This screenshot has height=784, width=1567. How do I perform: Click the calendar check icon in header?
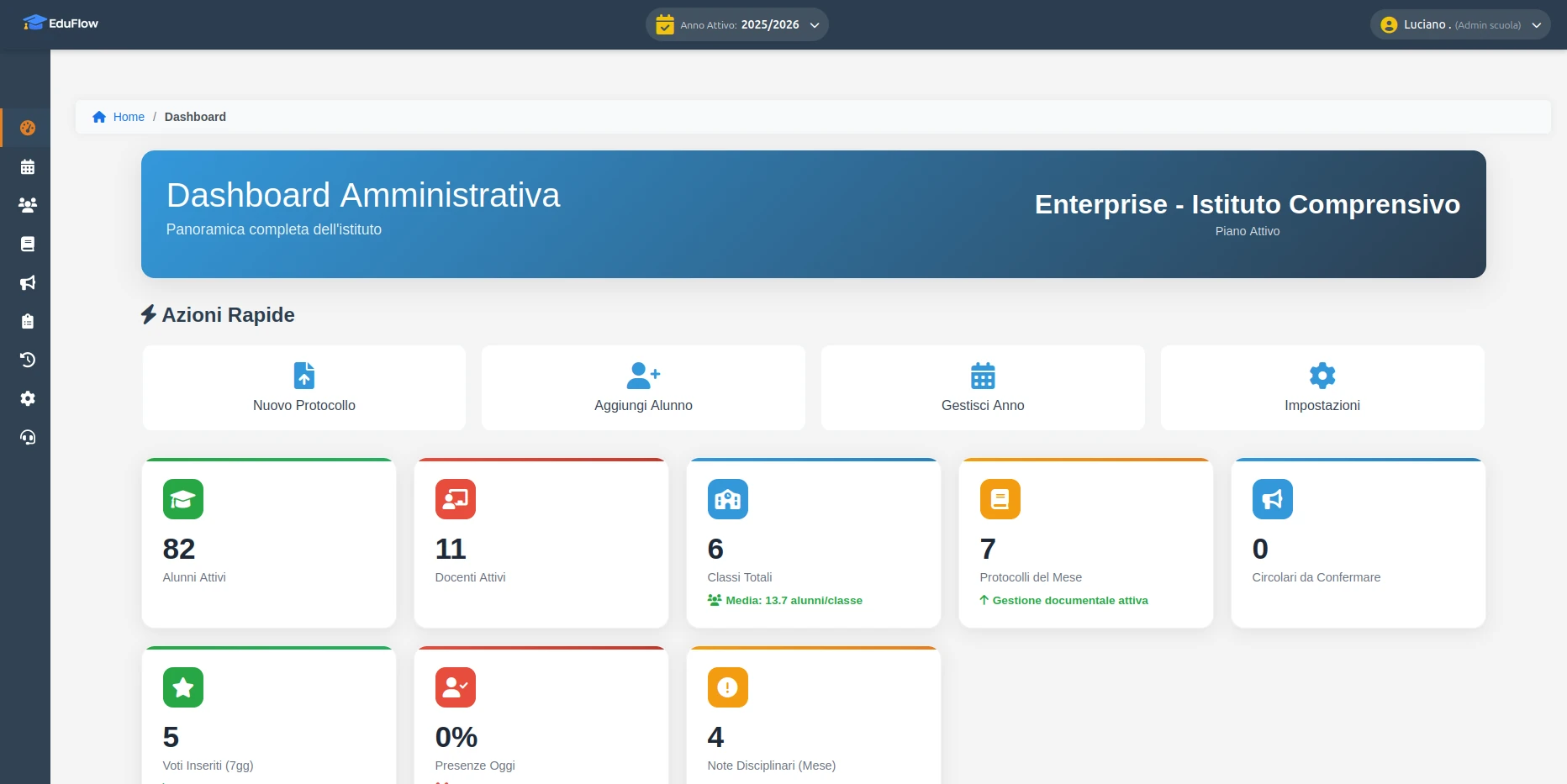[x=665, y=24]
